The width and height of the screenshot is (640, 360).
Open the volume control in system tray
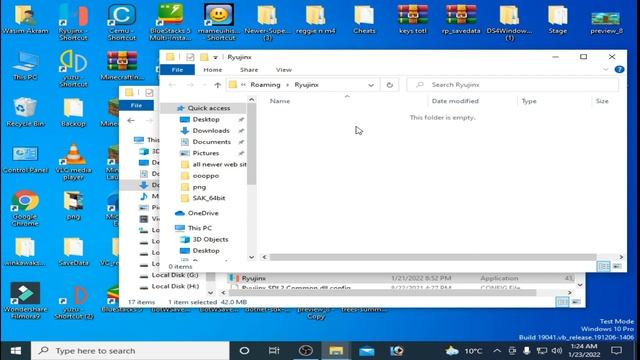557,351
